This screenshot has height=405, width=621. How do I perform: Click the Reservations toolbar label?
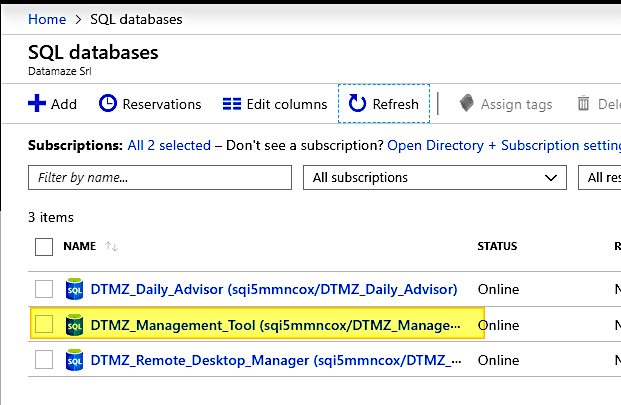(x=162, y=104)
